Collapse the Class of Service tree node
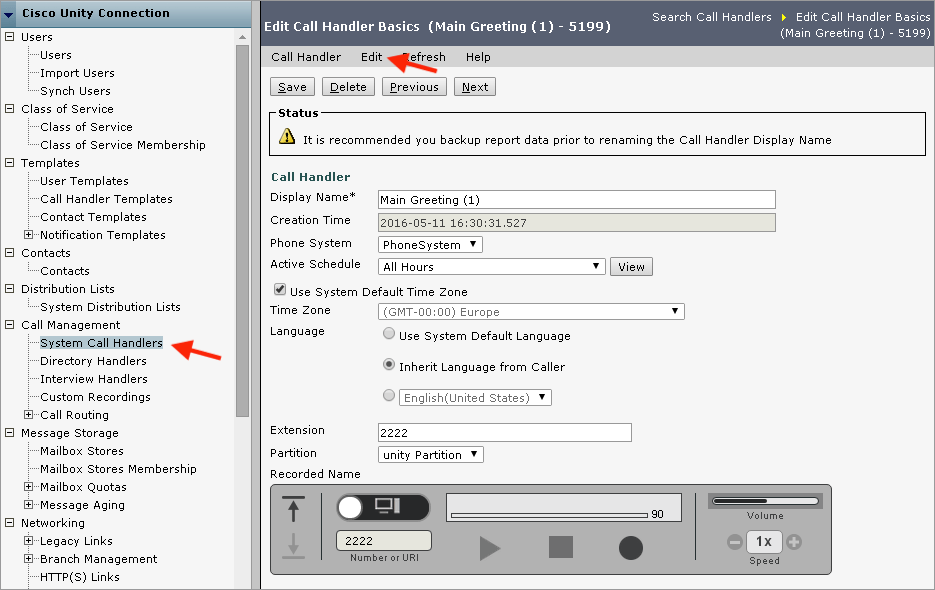The height and width of the screenshot is (590, 935). [x=10, y=109]
